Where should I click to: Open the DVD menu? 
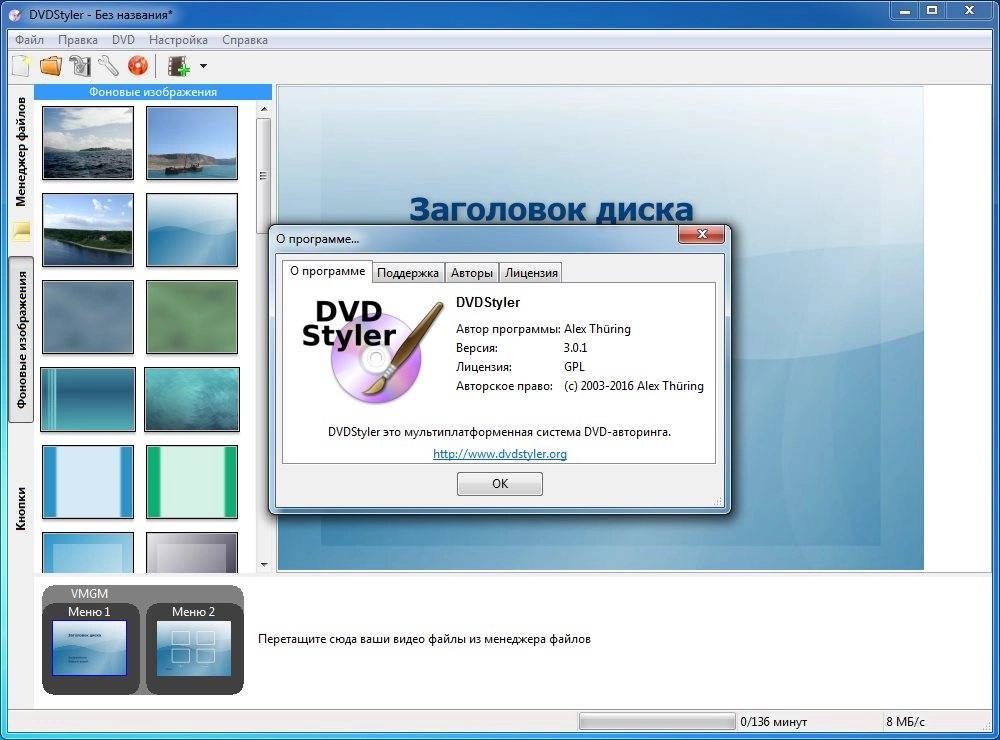point(123,40)
